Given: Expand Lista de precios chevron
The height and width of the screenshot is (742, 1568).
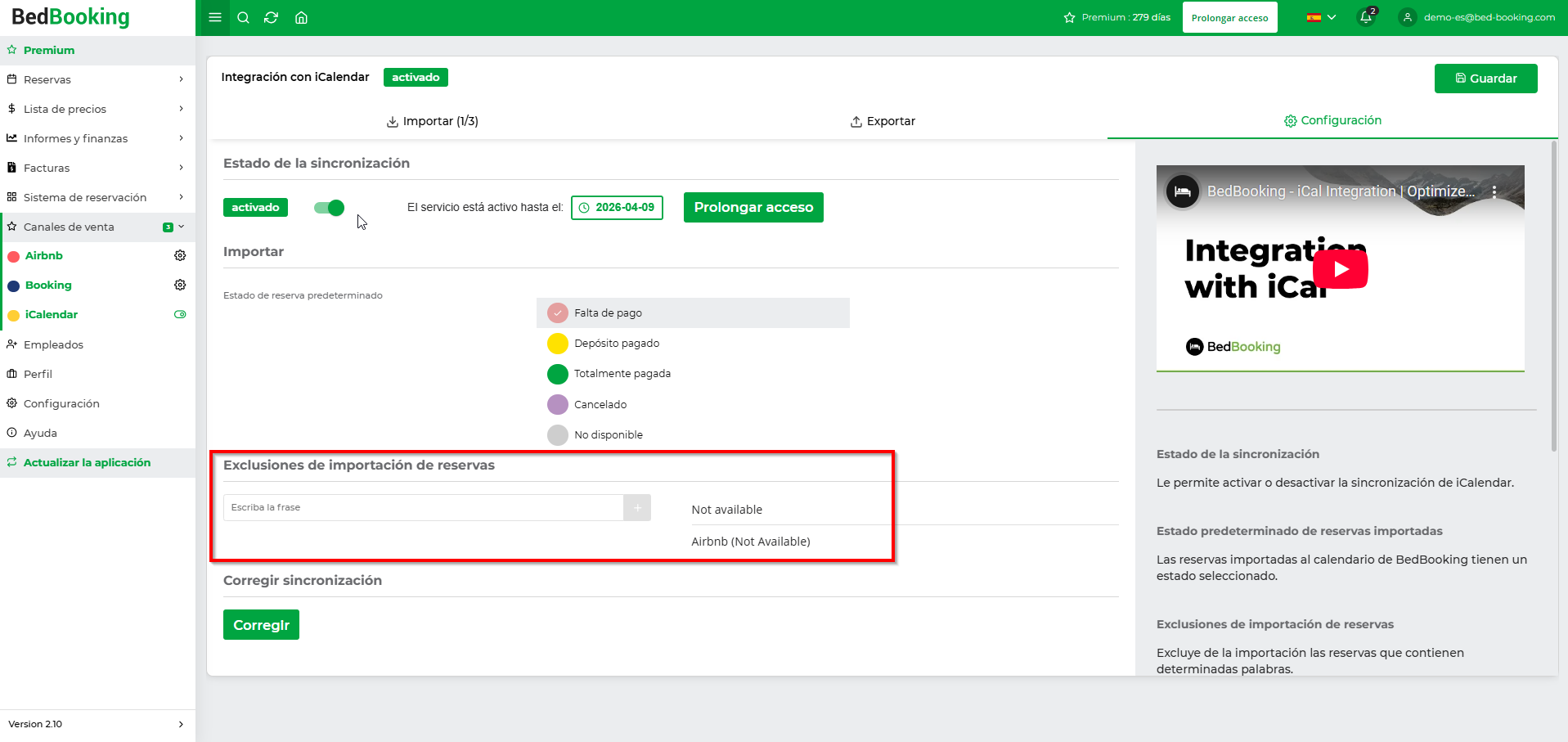Looking at the screenshot, I should pyautogui.click(x=181, y=109).
